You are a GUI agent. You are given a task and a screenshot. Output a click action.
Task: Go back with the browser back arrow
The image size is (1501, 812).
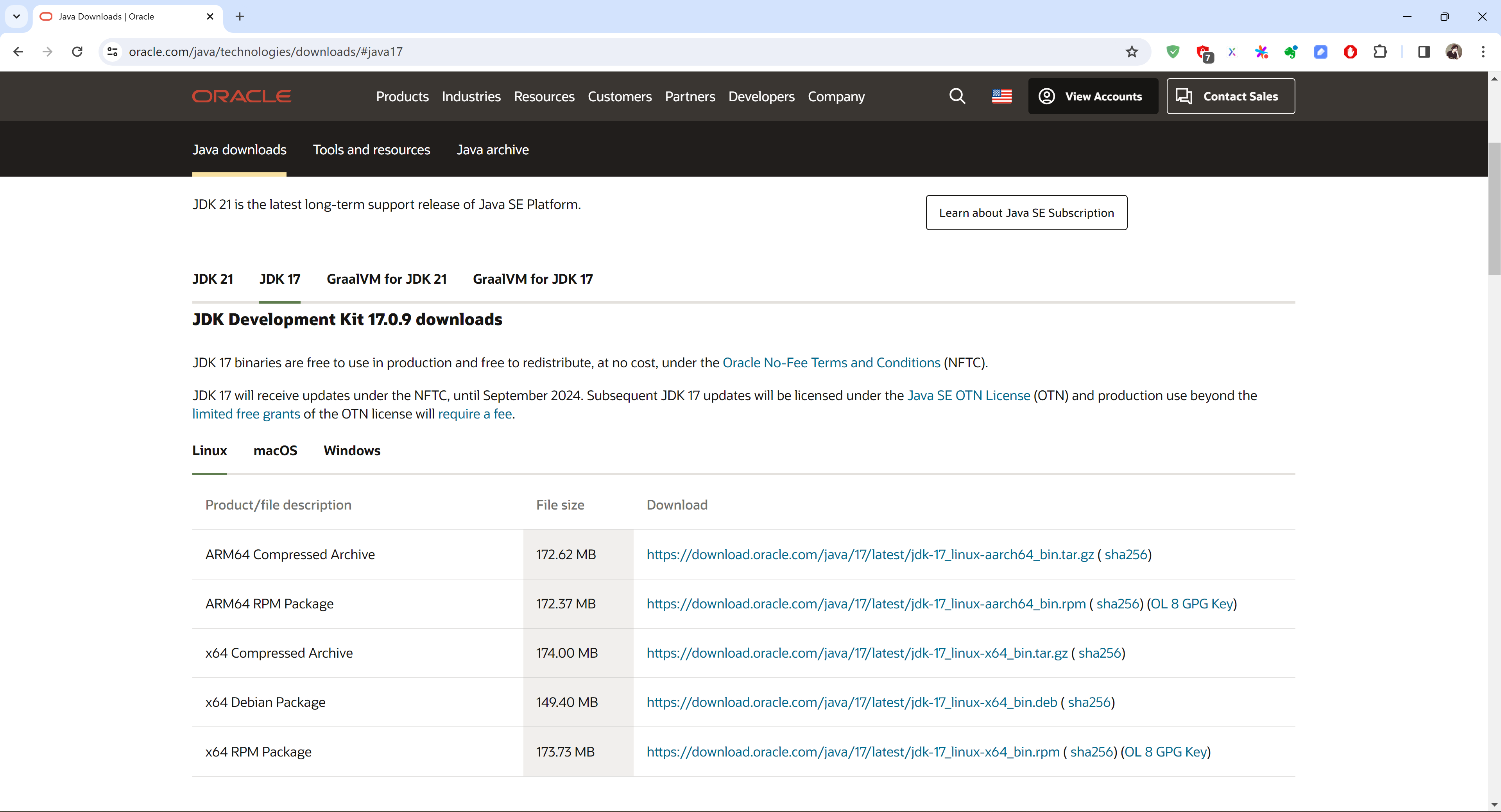tap(18, 52)
